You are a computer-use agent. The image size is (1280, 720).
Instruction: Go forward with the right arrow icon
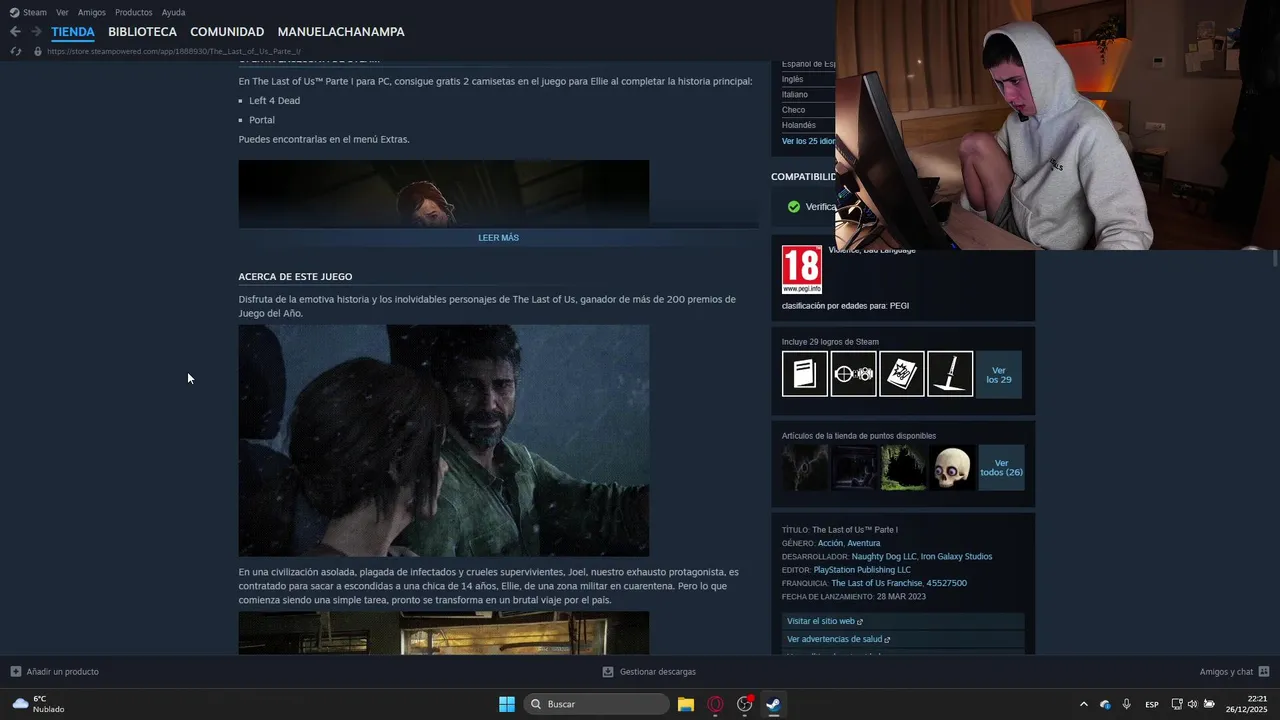click(36, 32)
